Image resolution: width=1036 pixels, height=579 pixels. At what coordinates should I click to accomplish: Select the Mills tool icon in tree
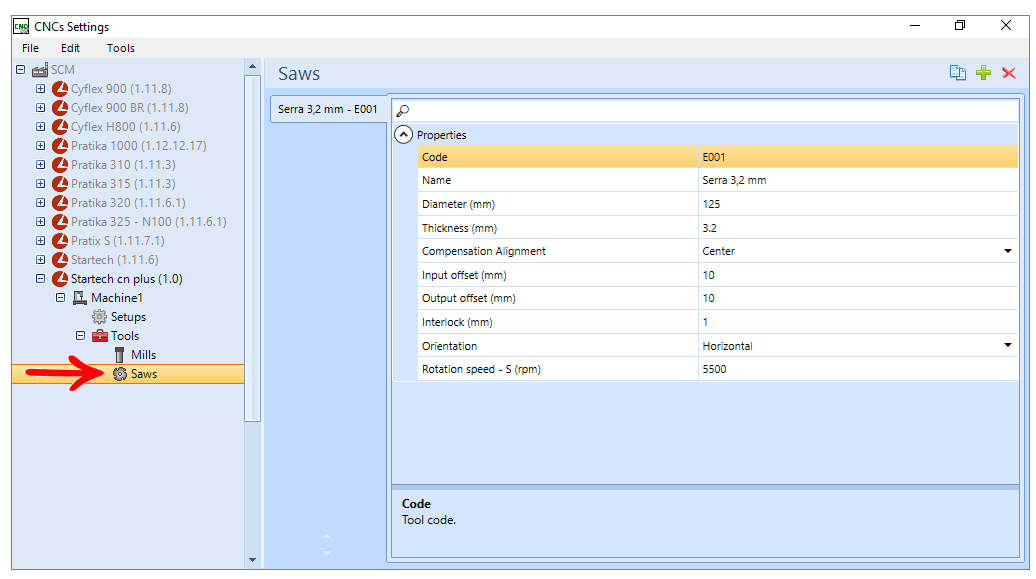[x=120, y=355]
